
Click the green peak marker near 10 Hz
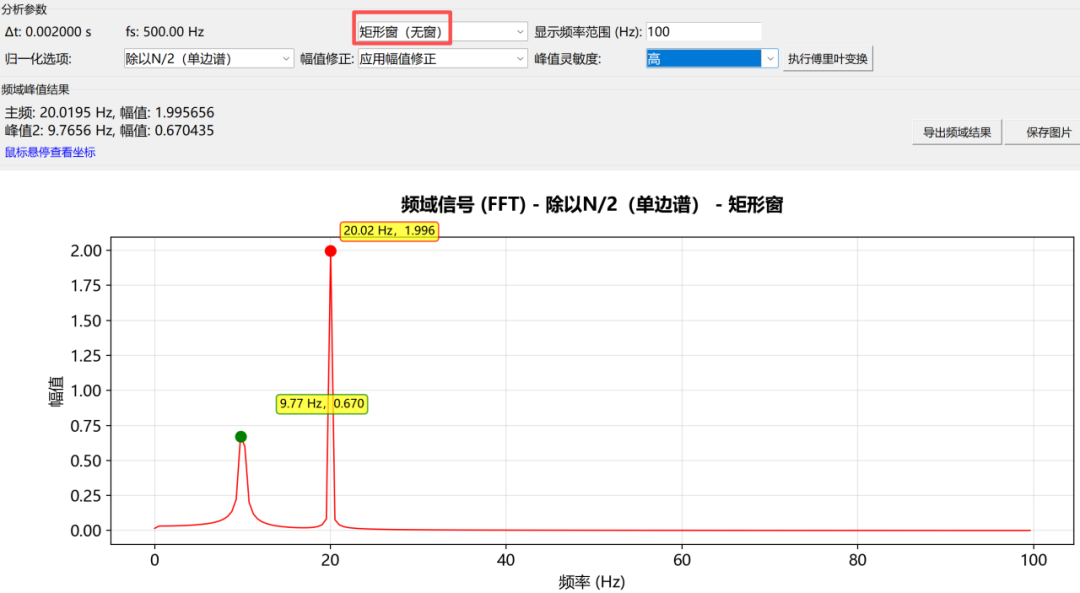240,437
